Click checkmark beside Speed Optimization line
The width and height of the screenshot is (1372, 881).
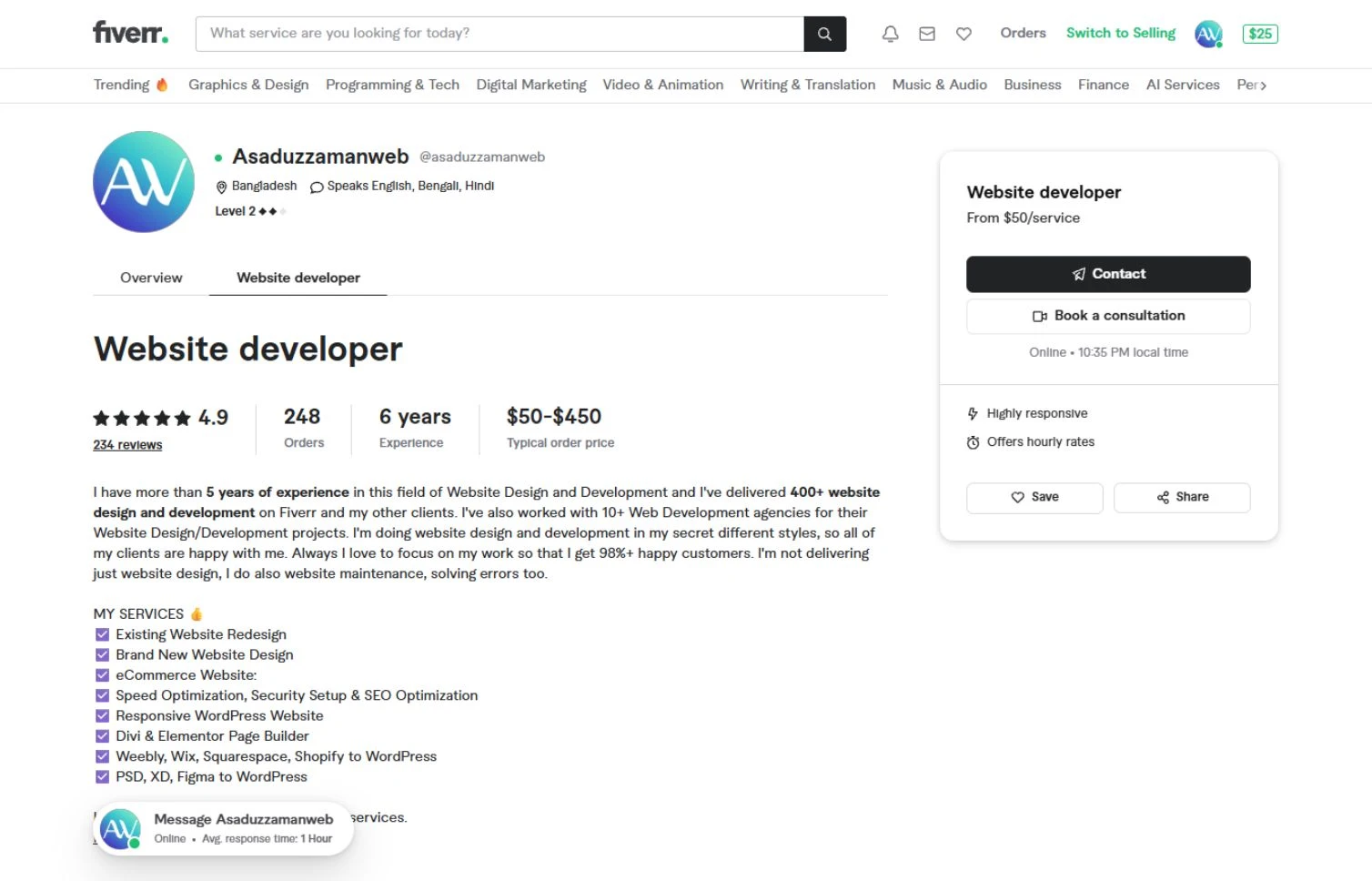(102, 695)
